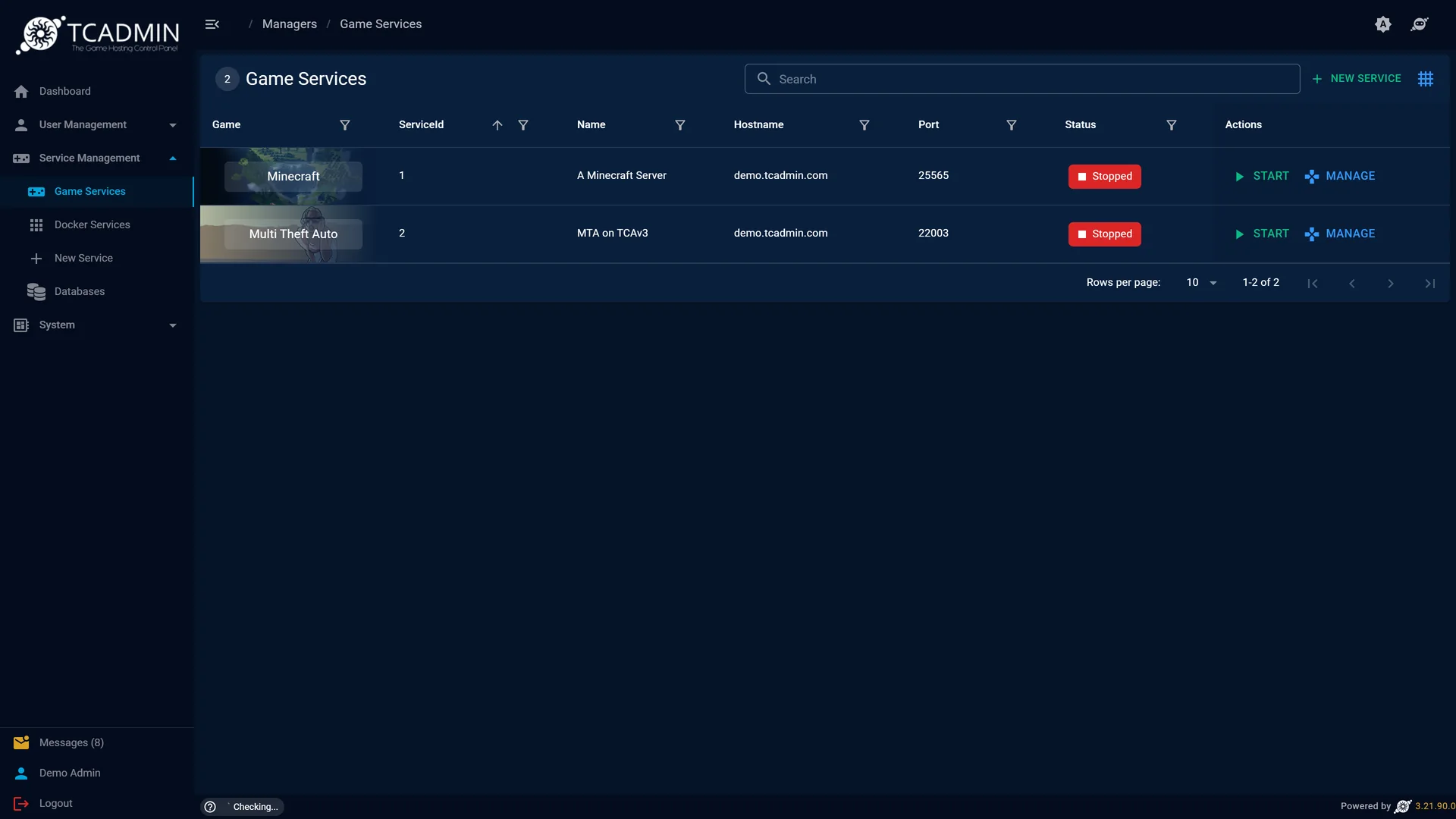Open the Dashboard page
The height and width of the screenshot is (819, 1456).
click(x=96, y=91)
